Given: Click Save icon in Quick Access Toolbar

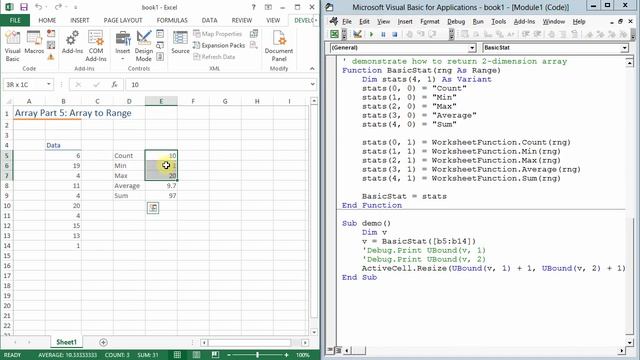Looking at the screenshot, I should point(24,7).
